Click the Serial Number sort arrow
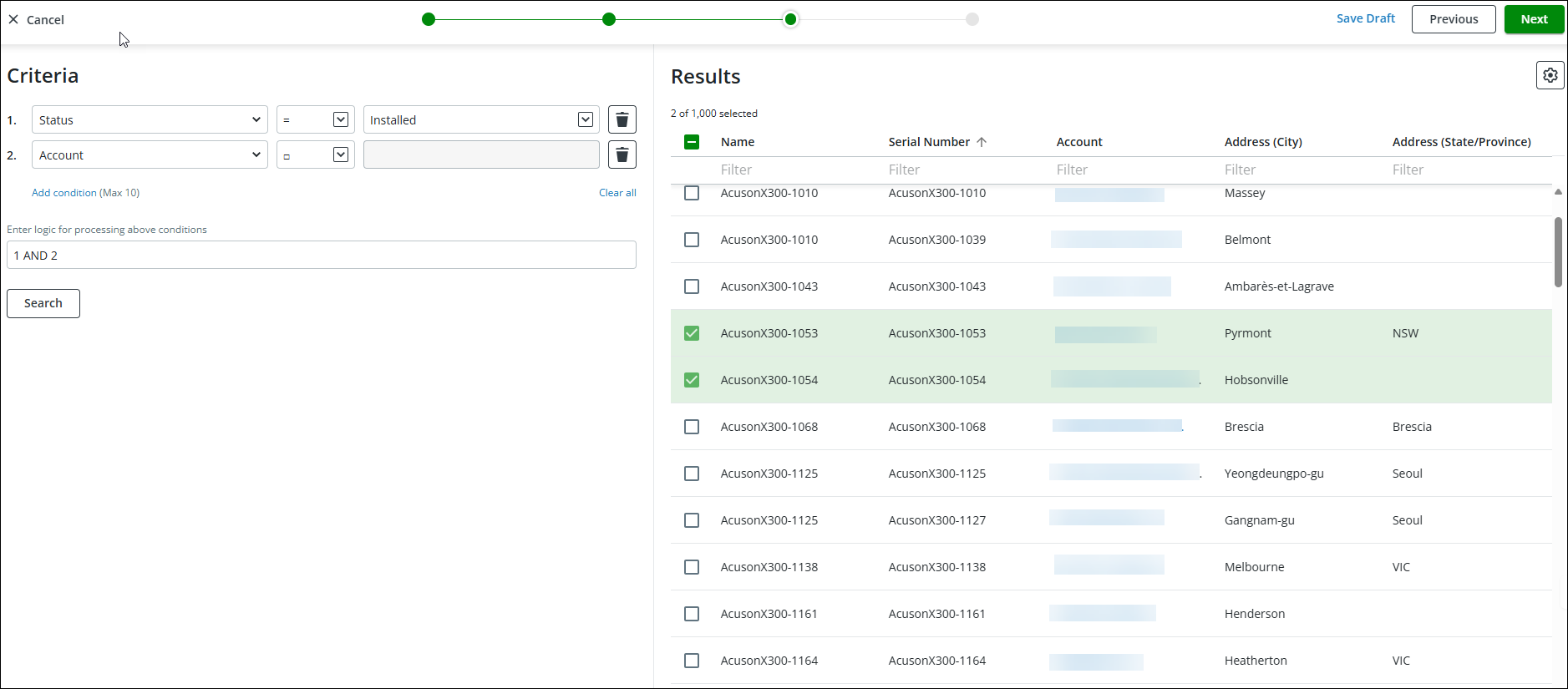The image size is (1568, 689). point(982,142)
